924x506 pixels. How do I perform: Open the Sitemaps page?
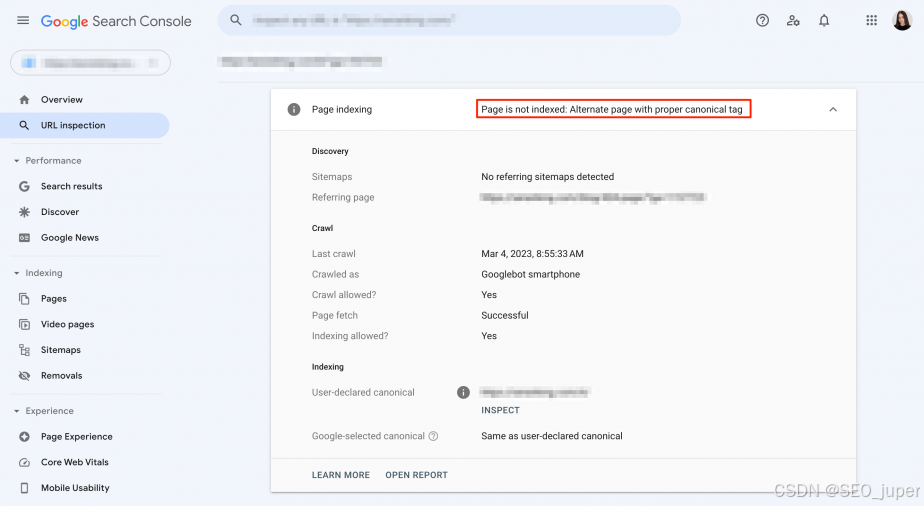click(61, 350)
